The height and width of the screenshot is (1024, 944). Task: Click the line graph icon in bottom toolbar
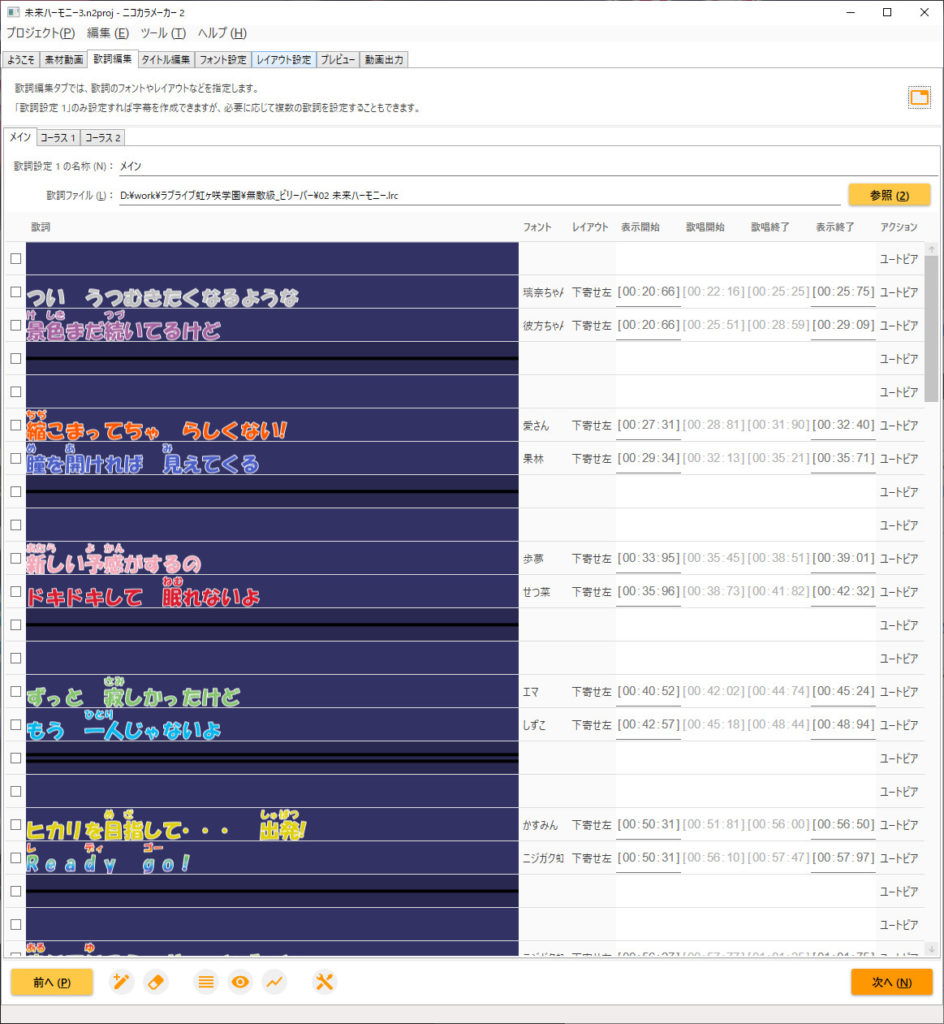click(275, 982)
